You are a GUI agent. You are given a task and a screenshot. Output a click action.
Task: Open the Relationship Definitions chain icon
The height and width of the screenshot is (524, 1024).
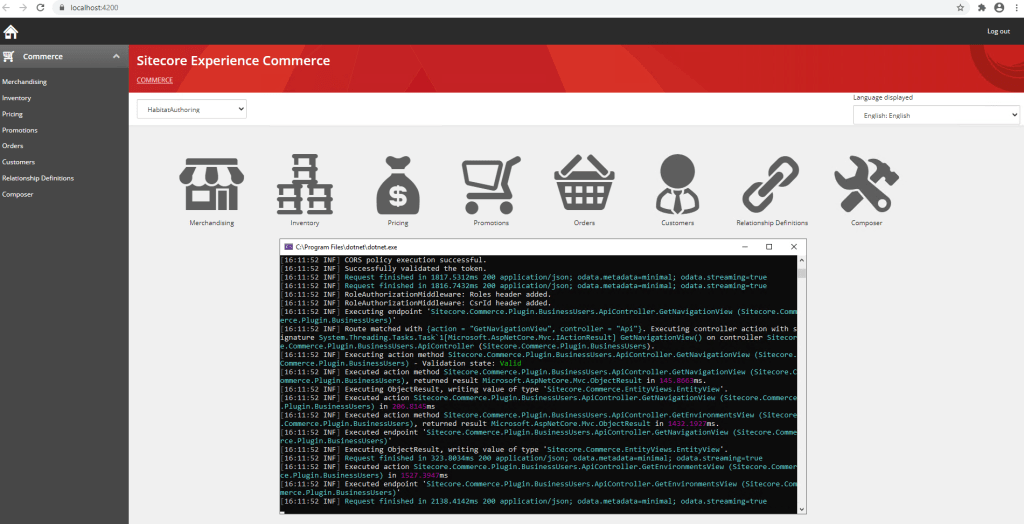771,185
